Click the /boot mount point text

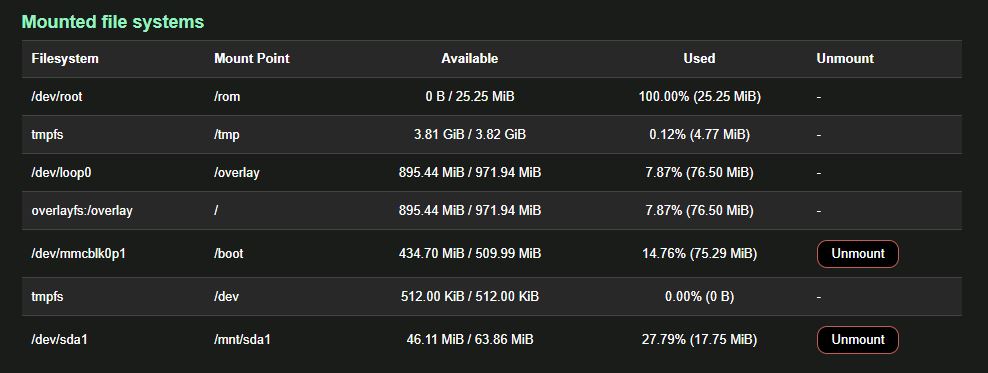229,254
